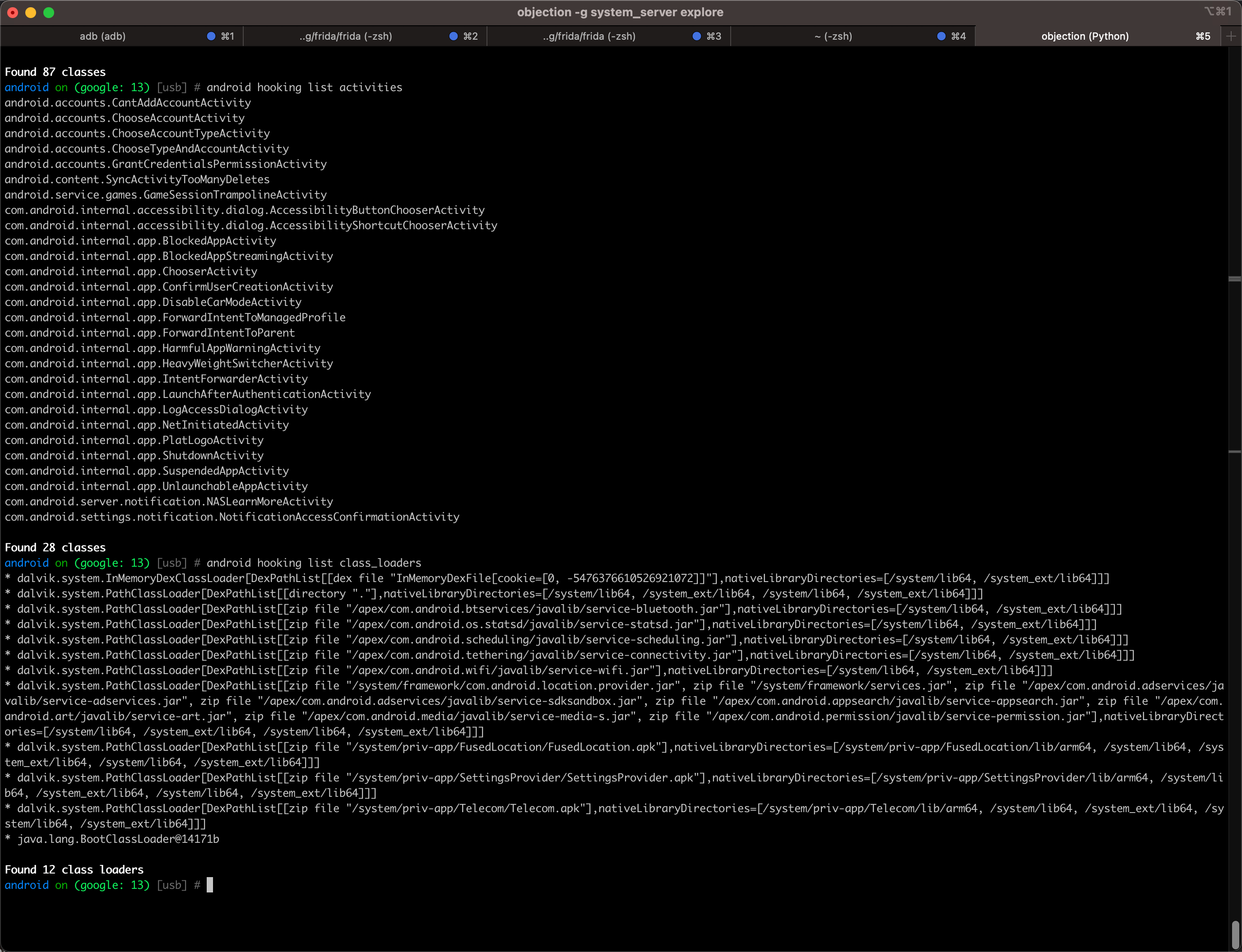Click HeavyWeightSwitcherActivity line
Viewport: 1242px width, 952px height.
click(x=169, y=363)
